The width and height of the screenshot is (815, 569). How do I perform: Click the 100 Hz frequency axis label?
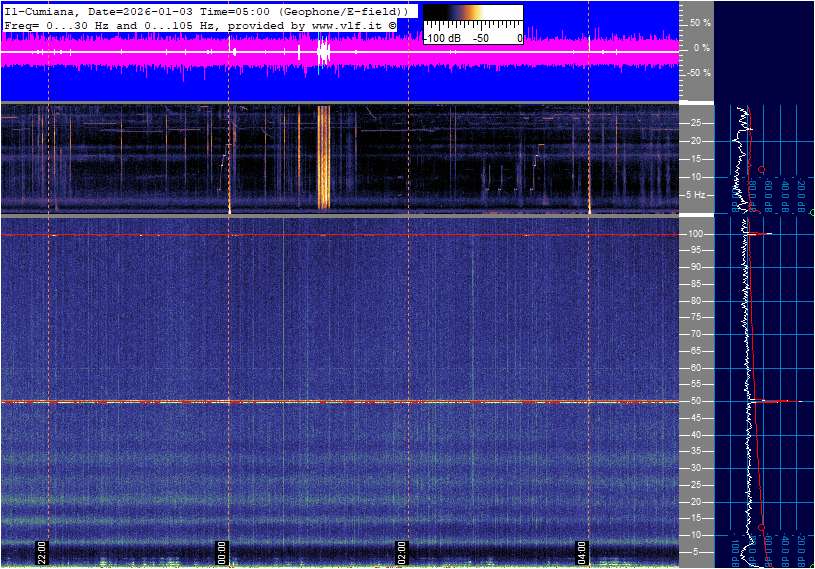coord(697,234)
